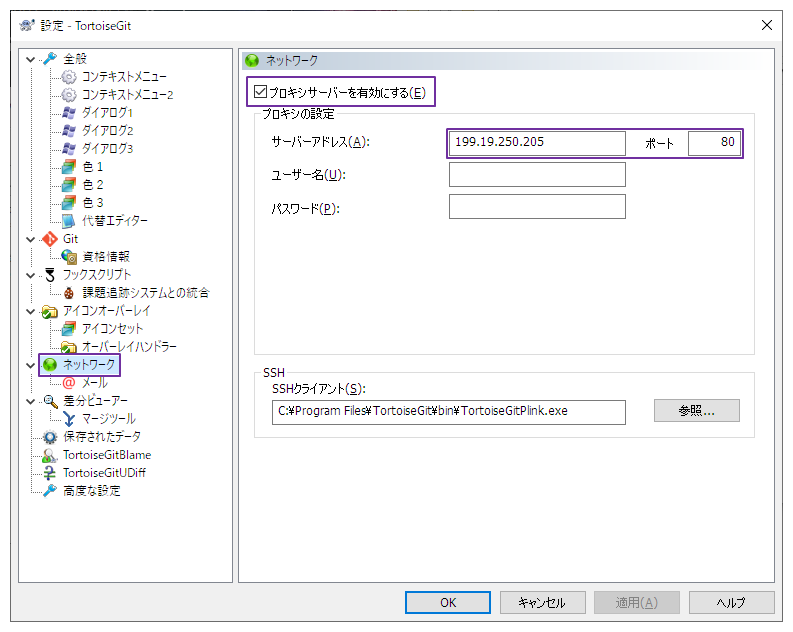Click the notepad icon for 代替エディター
The width and height of the screenshot is (793, 632).
[69, 221]
